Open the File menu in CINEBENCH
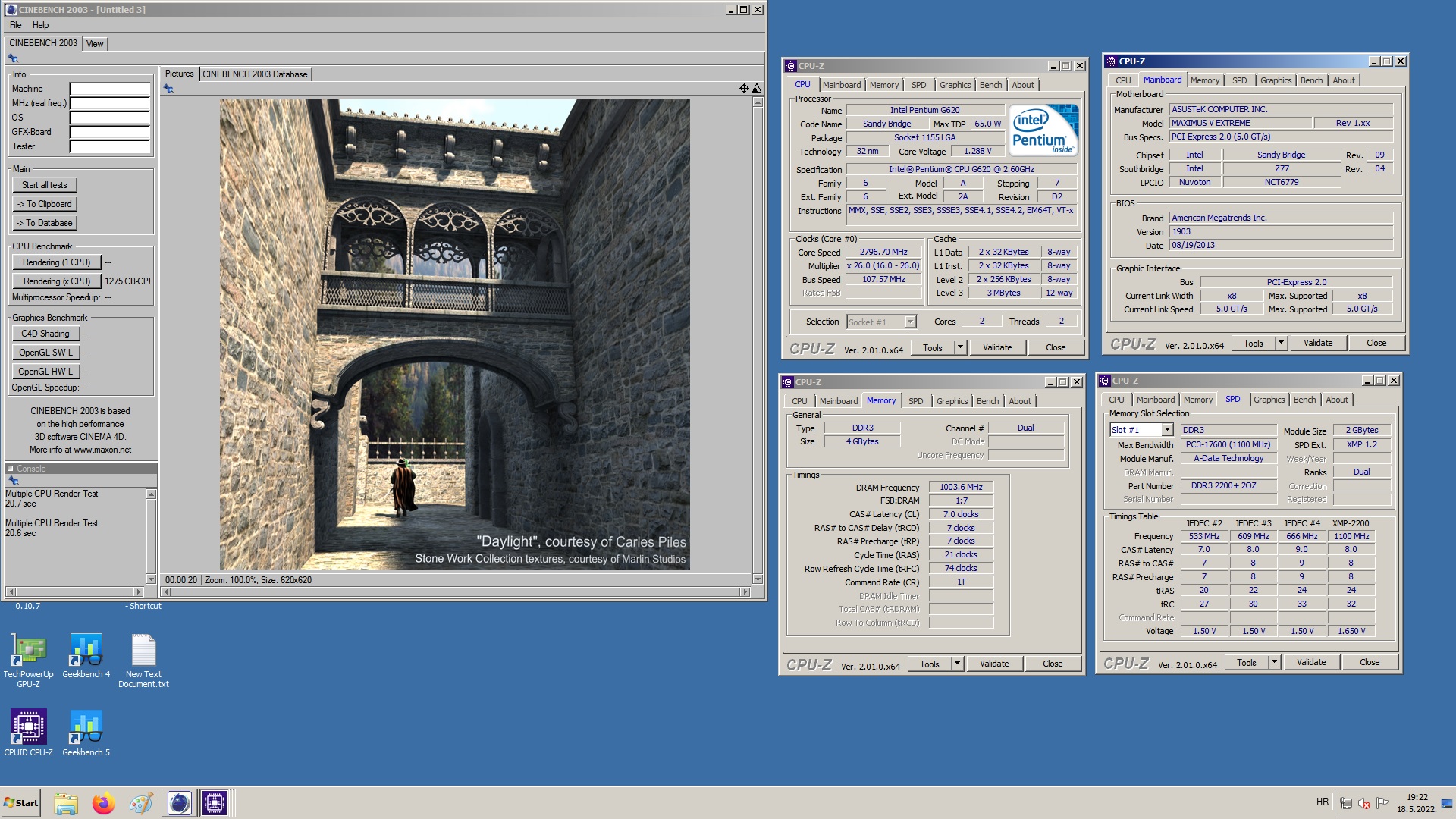The width and height of the screenshot is (1456, 819). pos(15,25)
